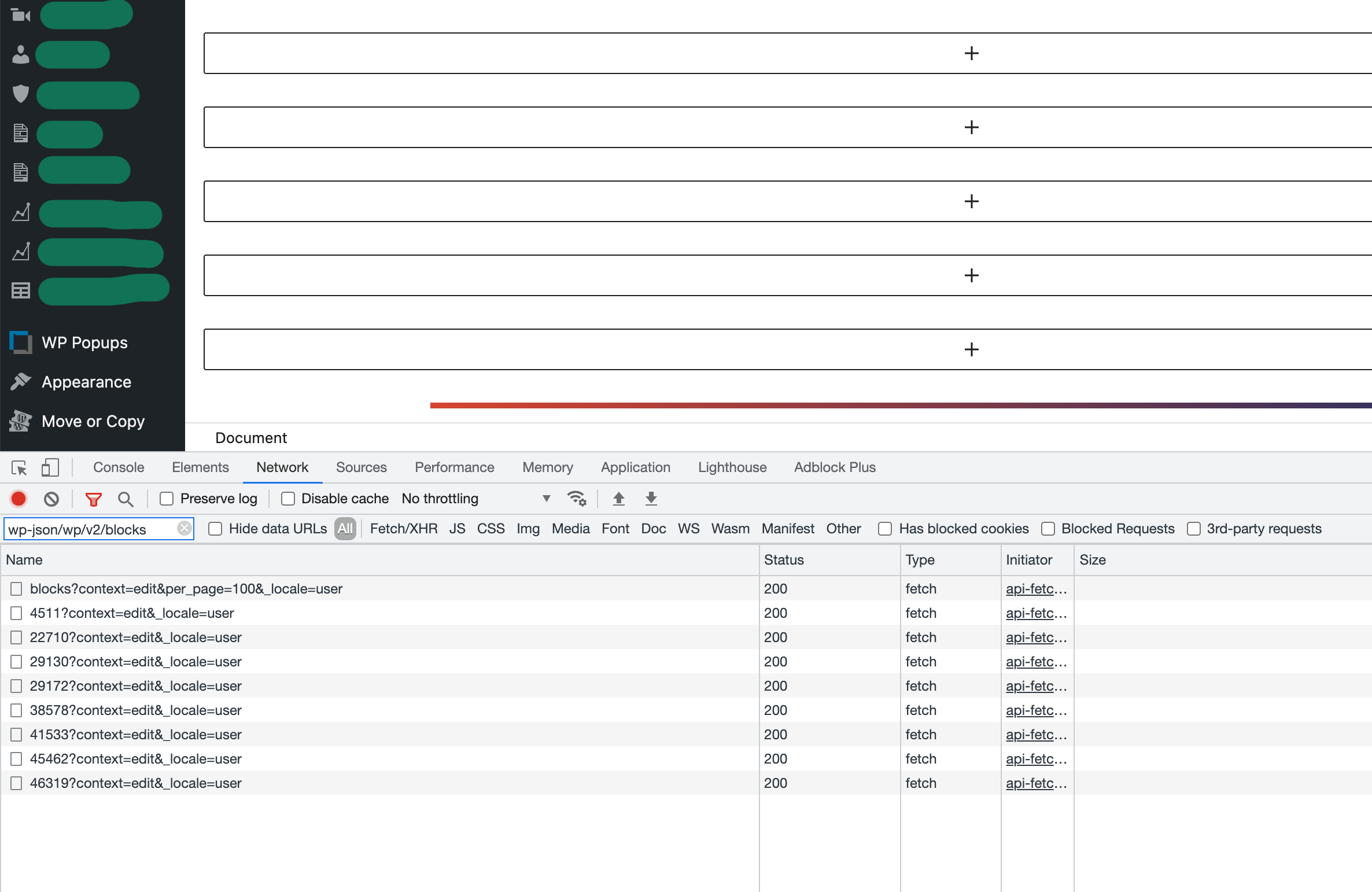Image resolution: width=1372 pixels, height=892 pixels.
Task: Check the Blocked Requests filter
Action: [x=1048, y=528]
